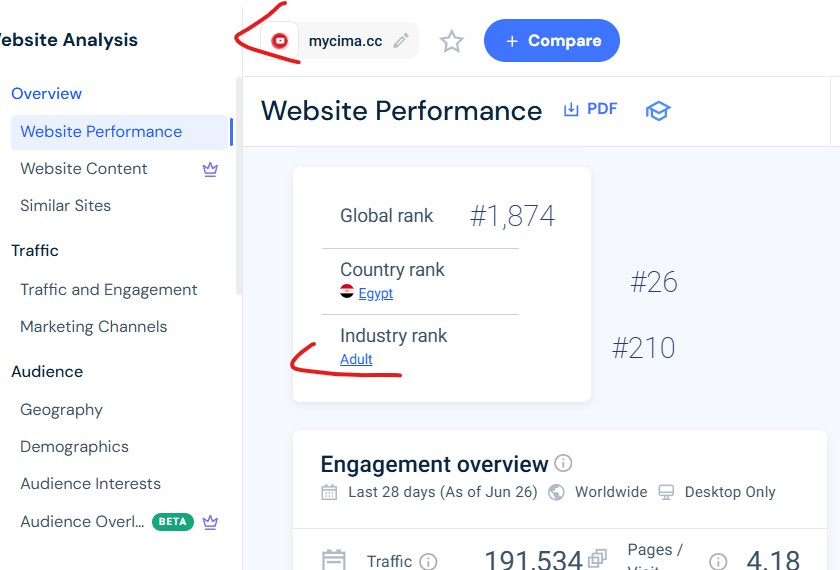
Task: Go to Traffic and Engagement
Action: pos(109,290)
